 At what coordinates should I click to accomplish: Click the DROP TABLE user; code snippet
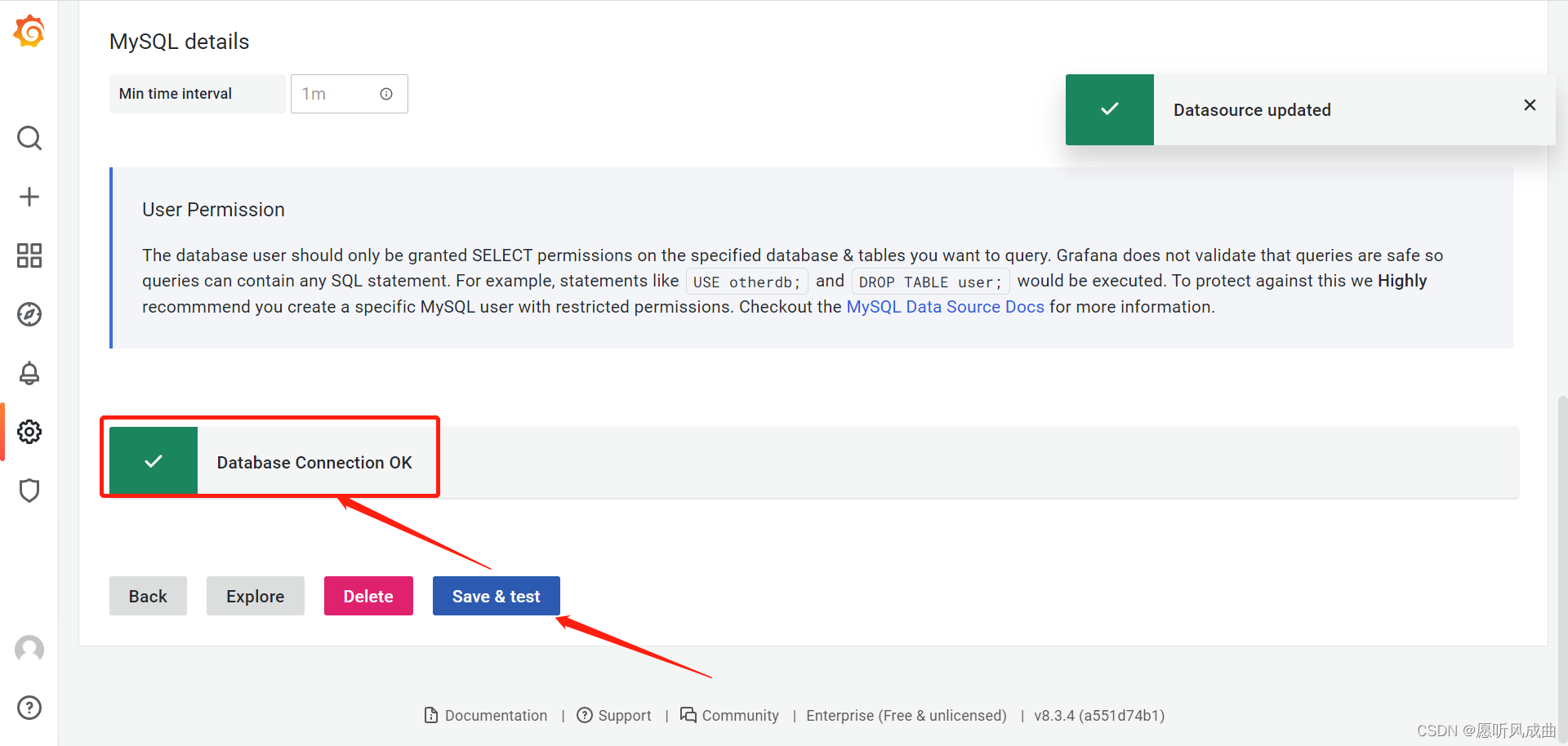[x=930, y=282]
